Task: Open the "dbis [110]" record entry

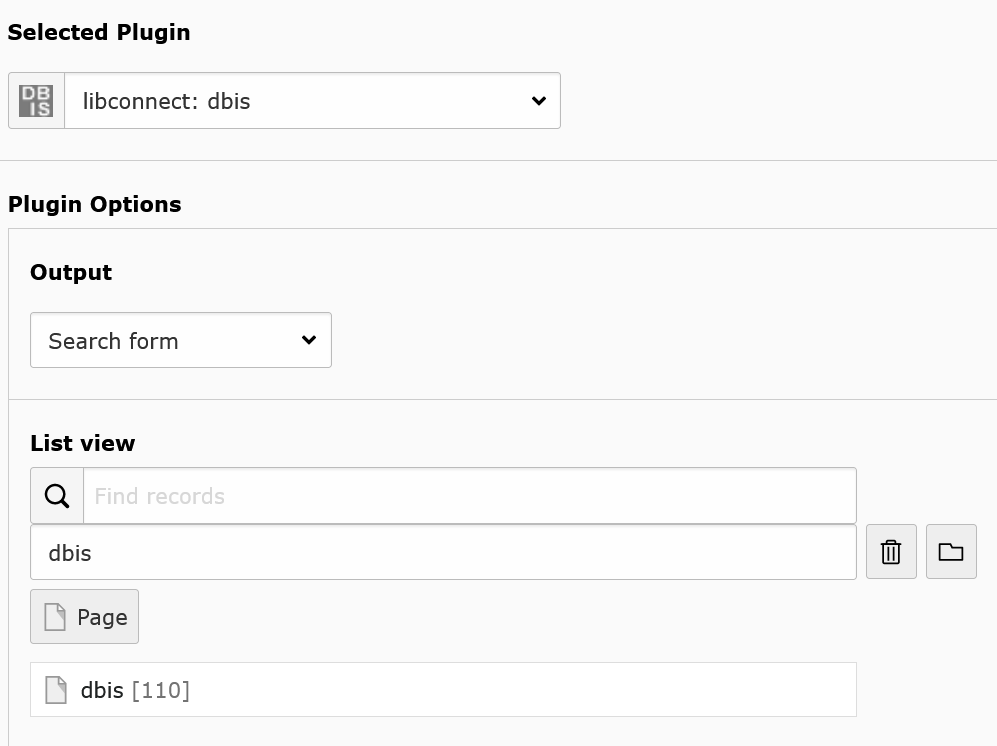Action: click(103, 690)
